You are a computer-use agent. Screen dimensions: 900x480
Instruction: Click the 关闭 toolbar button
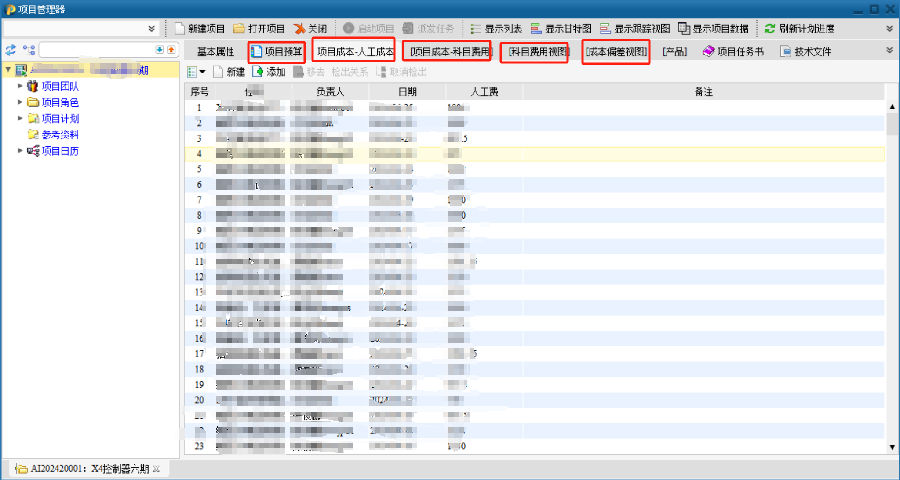click(311, 28)
